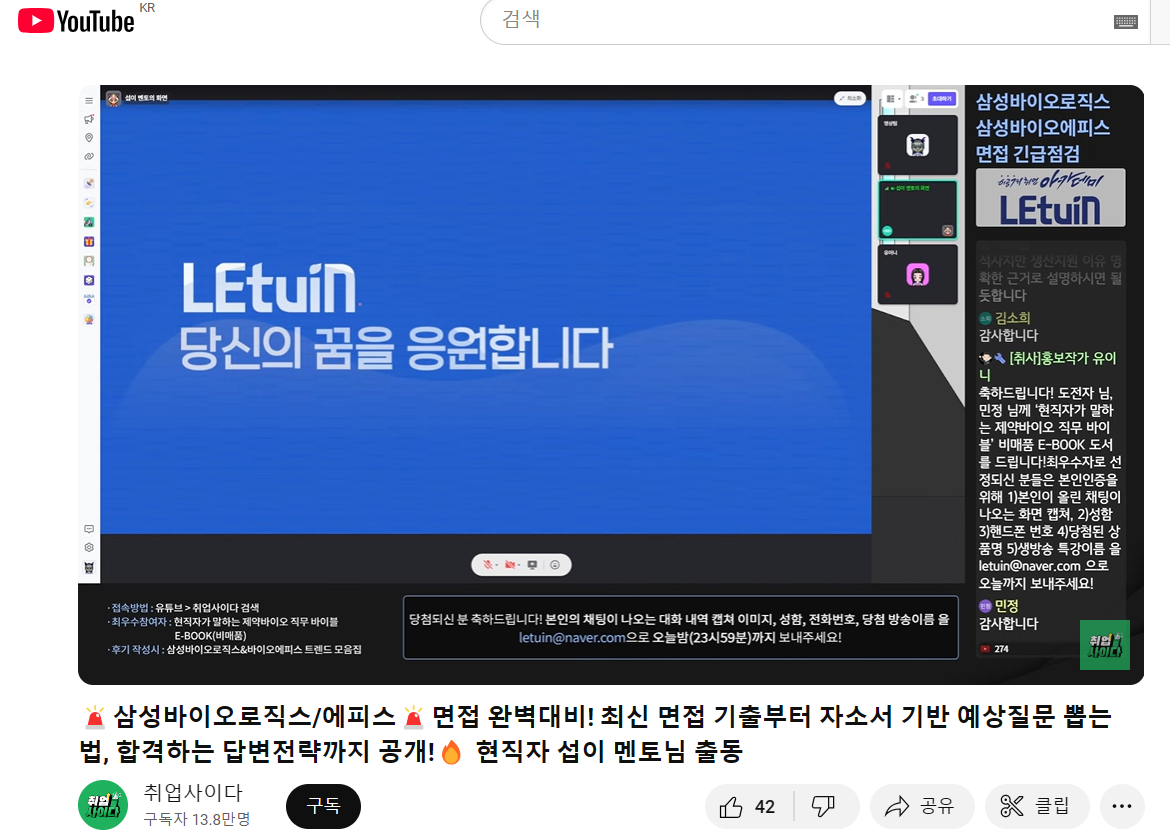Click the emoji reaction icon in meeting toolbar

555,565
